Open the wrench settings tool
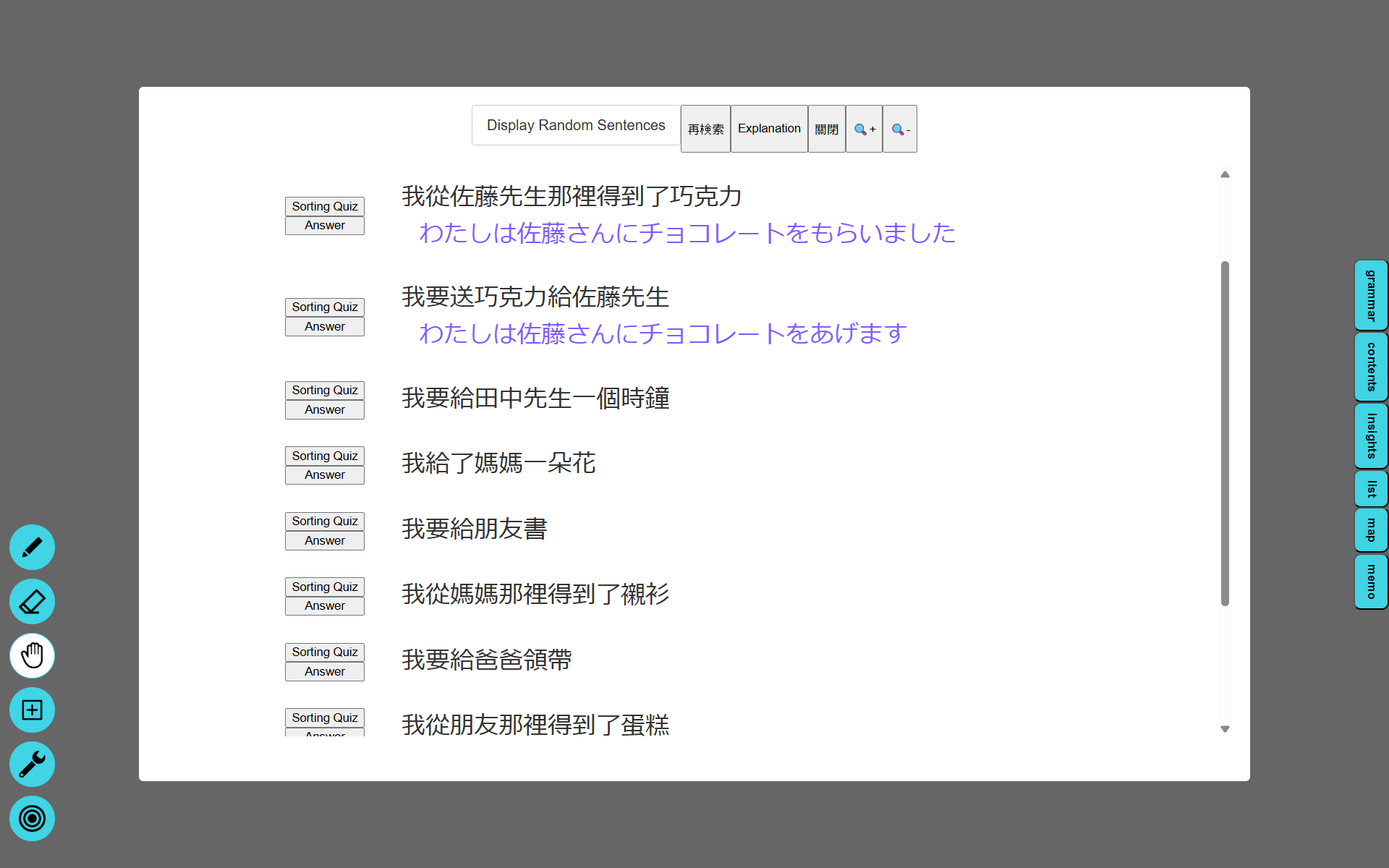Image resolution: width=1389 pixels, height=868 pixels. [32, 765]
